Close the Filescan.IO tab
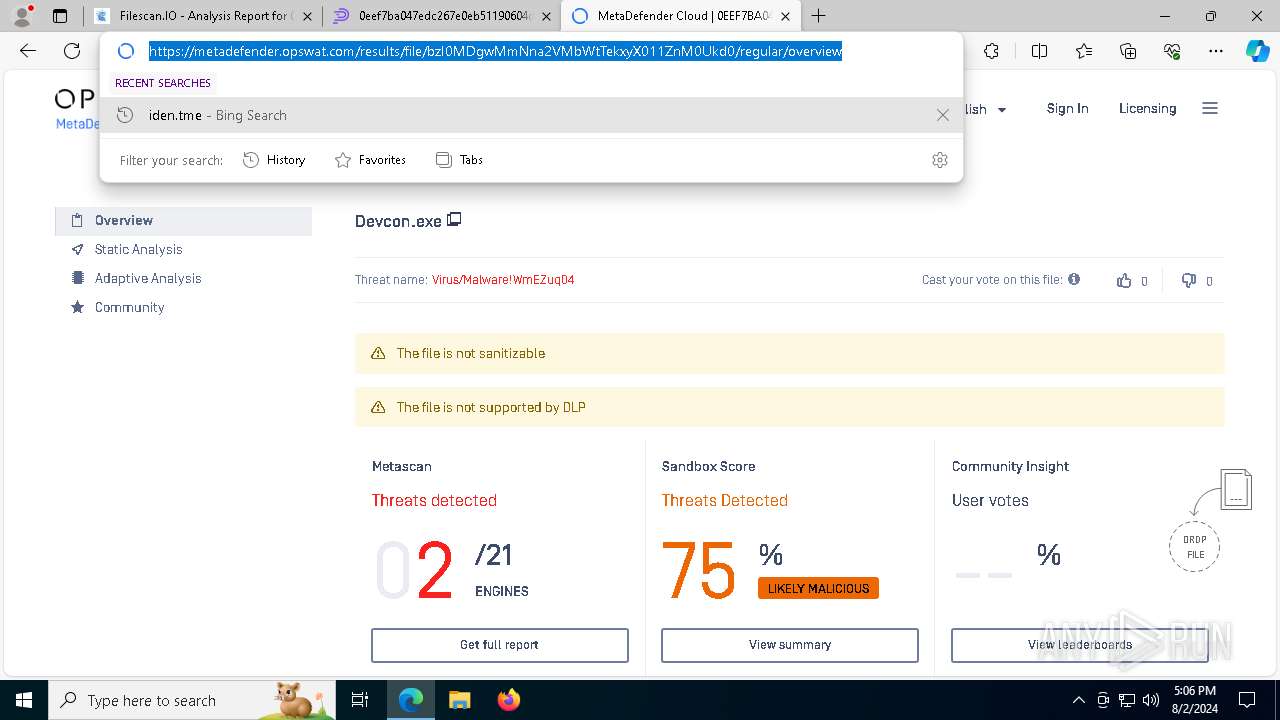The image size is (1280, 720). 307,16
